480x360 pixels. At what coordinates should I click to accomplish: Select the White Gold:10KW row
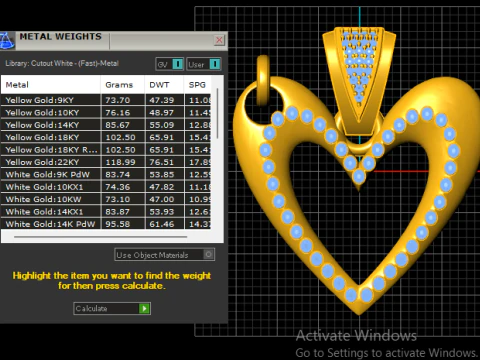106,199
